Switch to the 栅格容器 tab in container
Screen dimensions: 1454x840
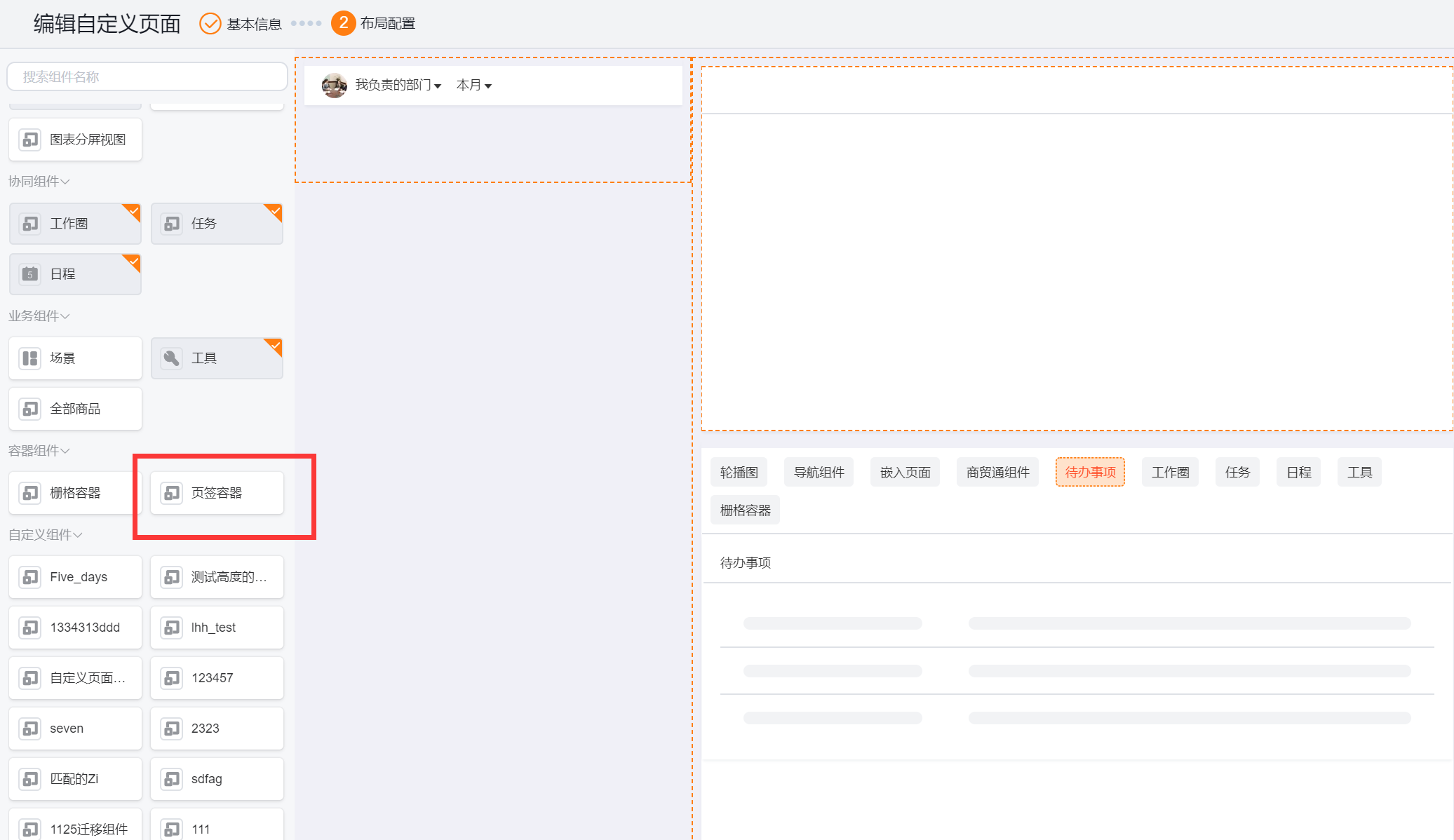tap(746, 510)
